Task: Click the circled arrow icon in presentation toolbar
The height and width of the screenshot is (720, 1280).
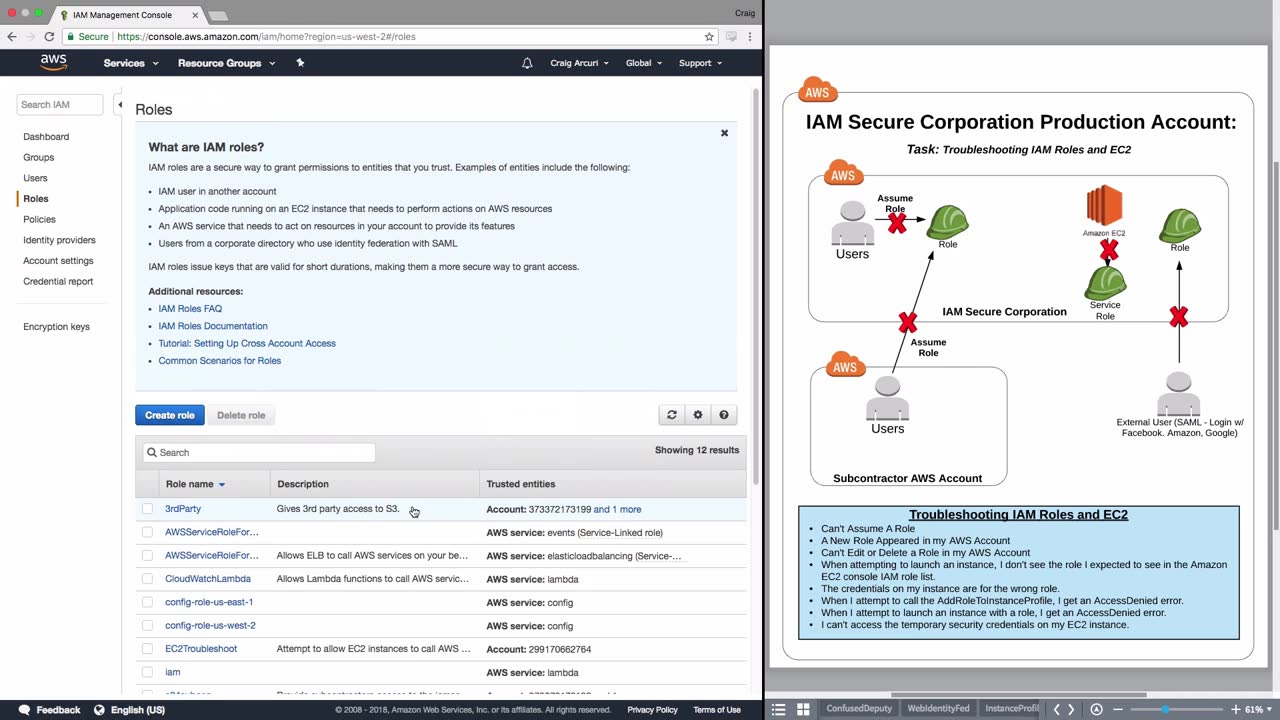Action: pos(1096,709)
